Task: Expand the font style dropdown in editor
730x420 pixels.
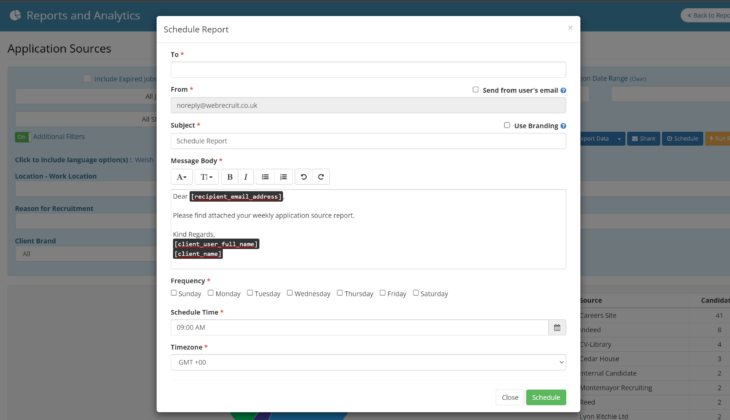Action: (182, 177)
